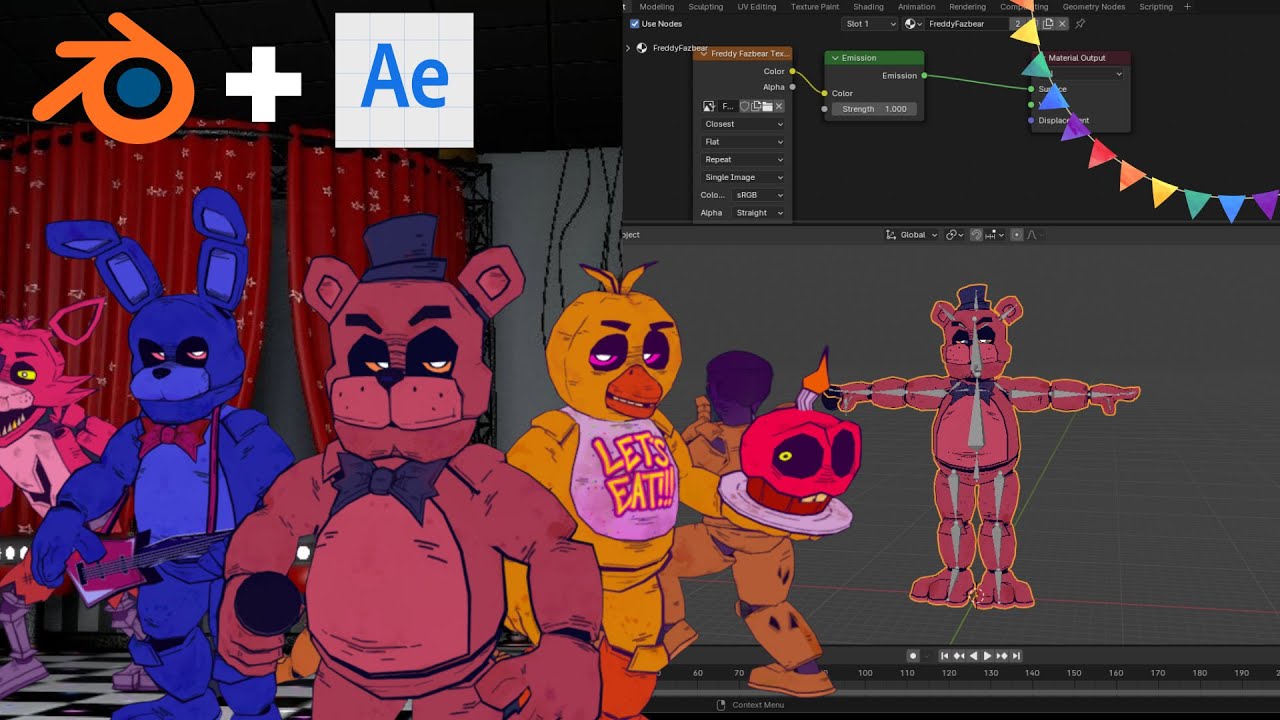Viewport: 1280px width, 720px height.
Task: Collapse the Emission node header chevron
Action: point(834,58)
